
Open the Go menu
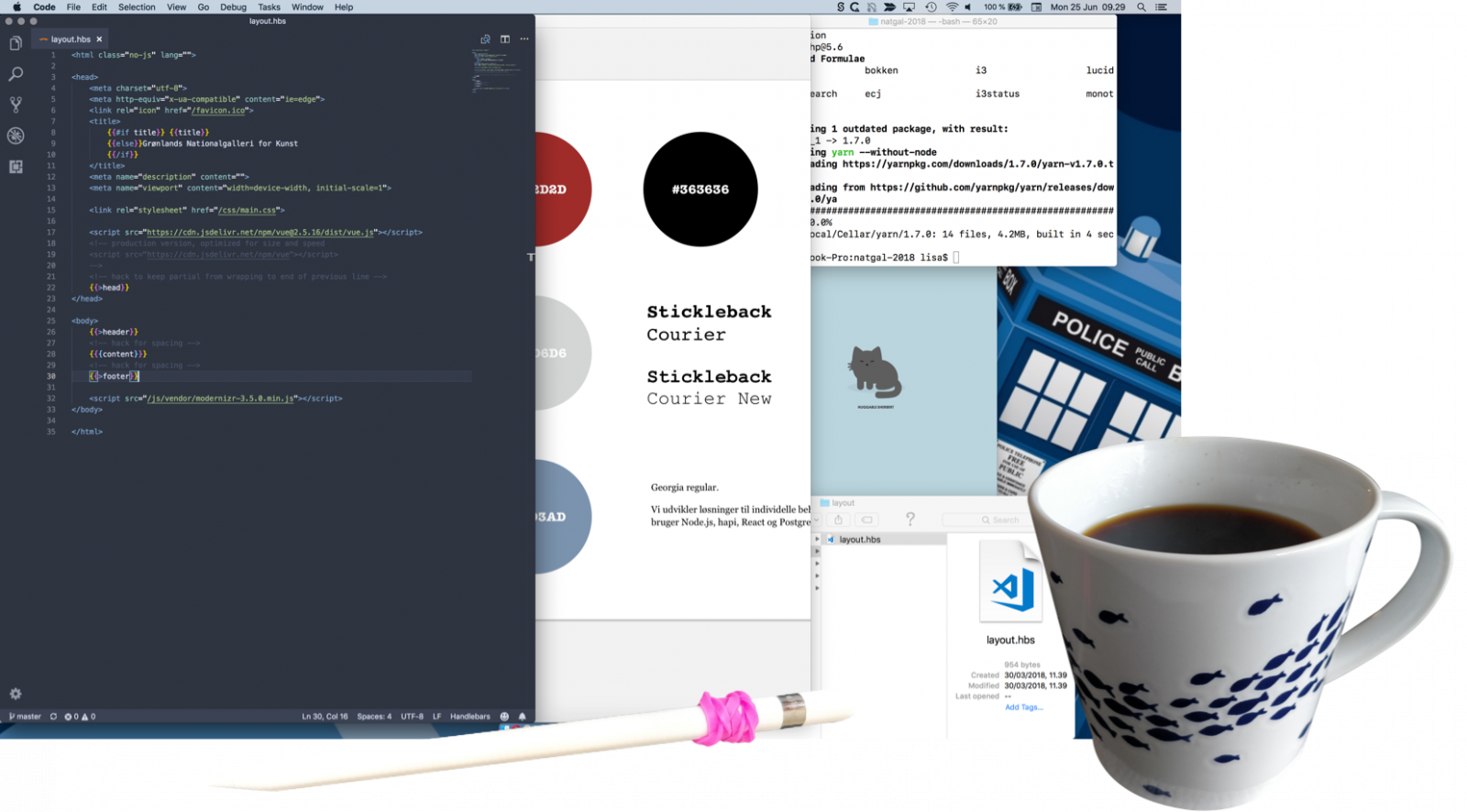click(204, 7)
